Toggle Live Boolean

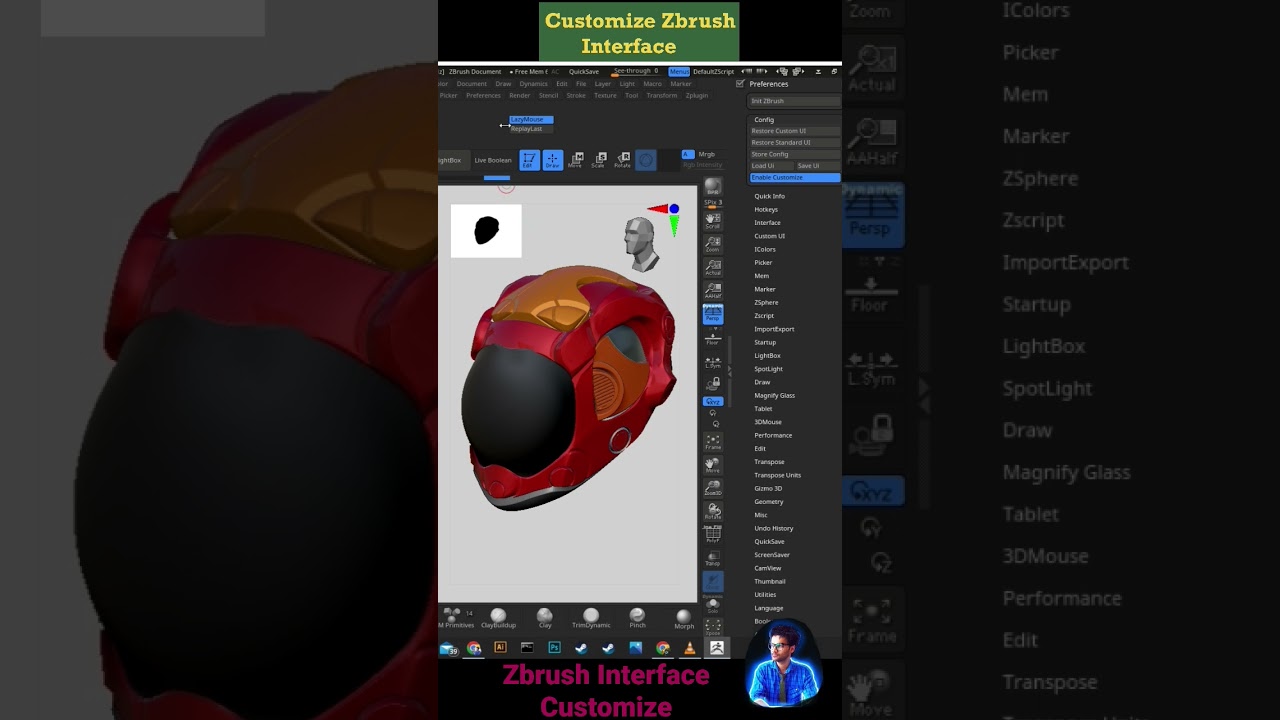(493, 160)
